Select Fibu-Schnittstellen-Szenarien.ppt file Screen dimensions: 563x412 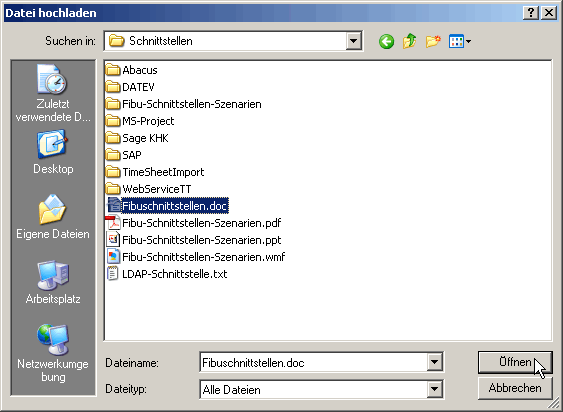[194, 240]
